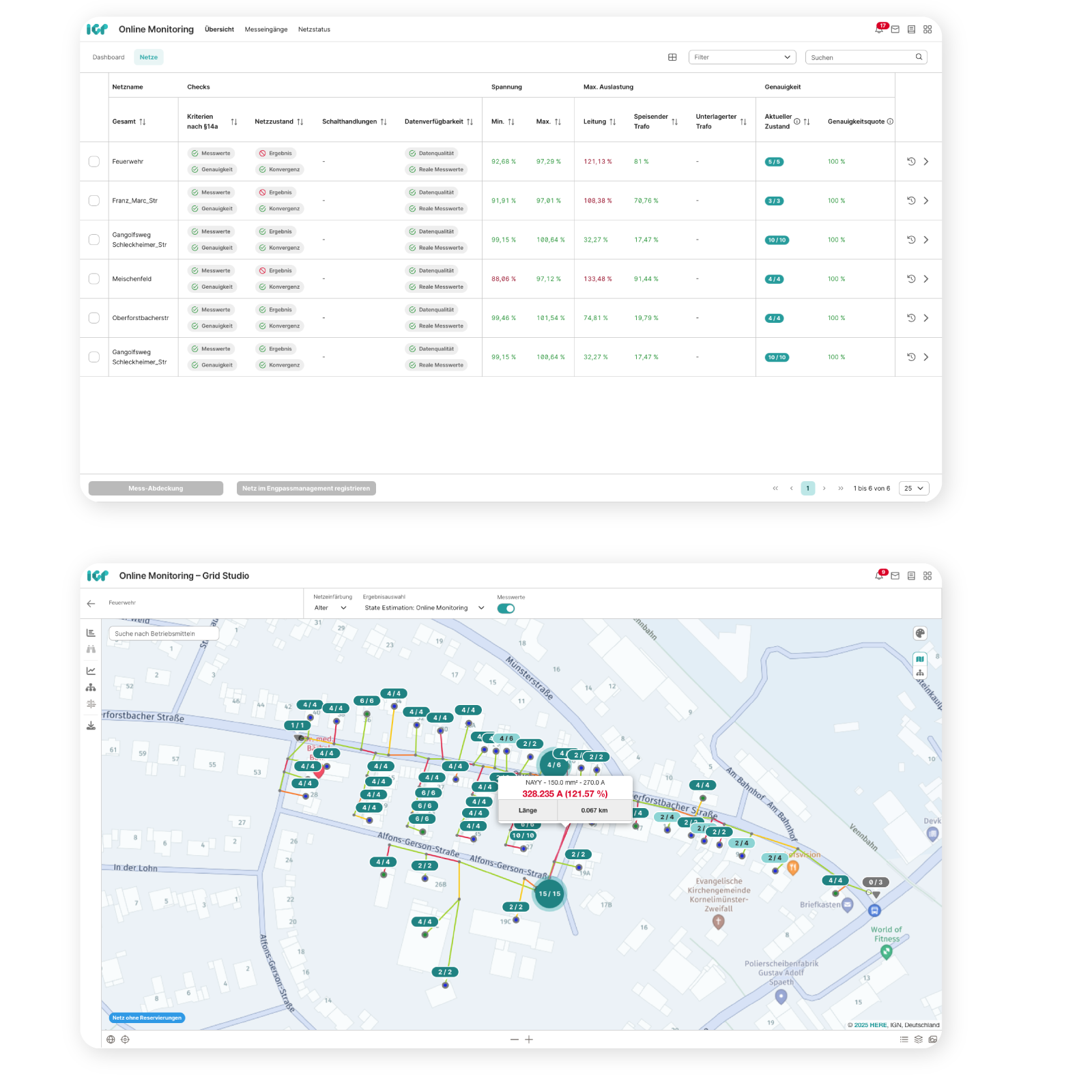
Task: Check the Feuerwehr row checkbox
Action: [94, 162]
